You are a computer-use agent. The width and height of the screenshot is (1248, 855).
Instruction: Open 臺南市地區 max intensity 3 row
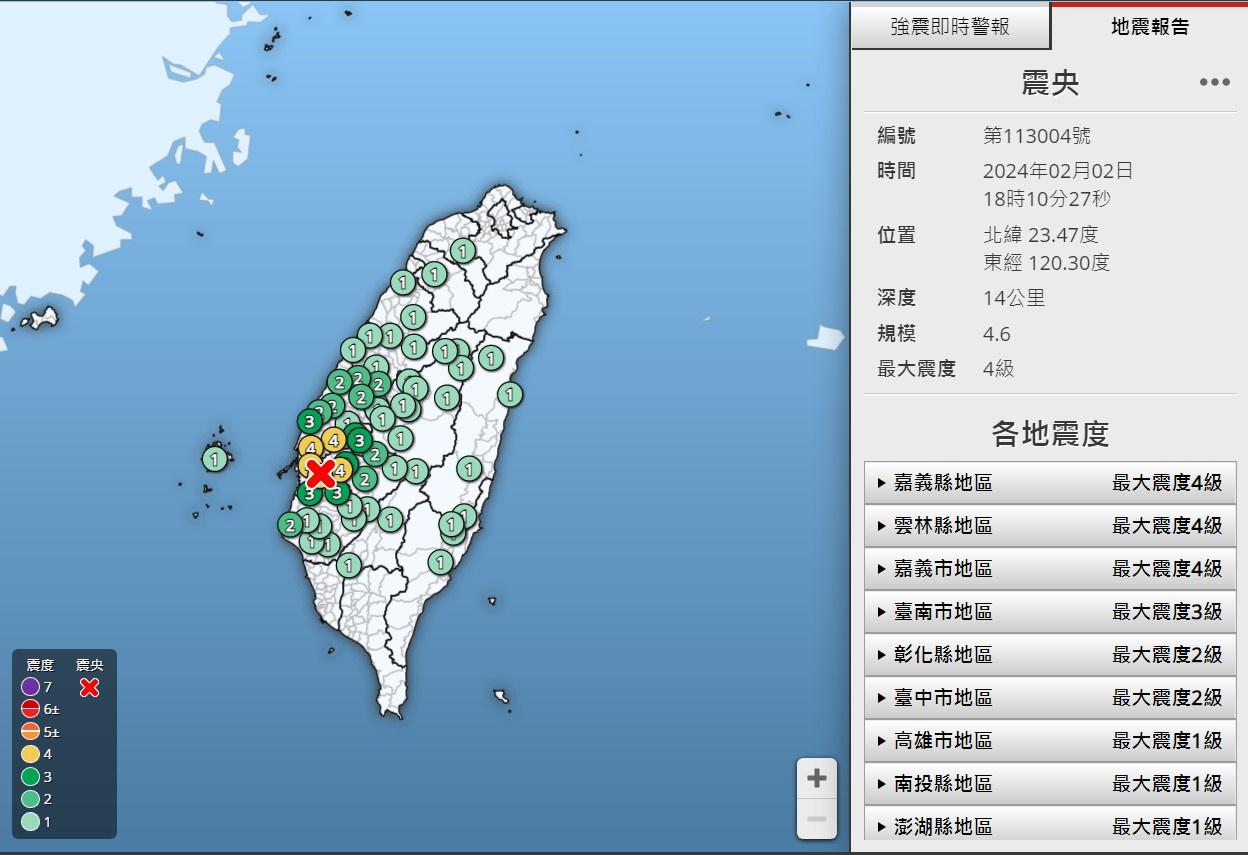click(x=1050, y=612)
